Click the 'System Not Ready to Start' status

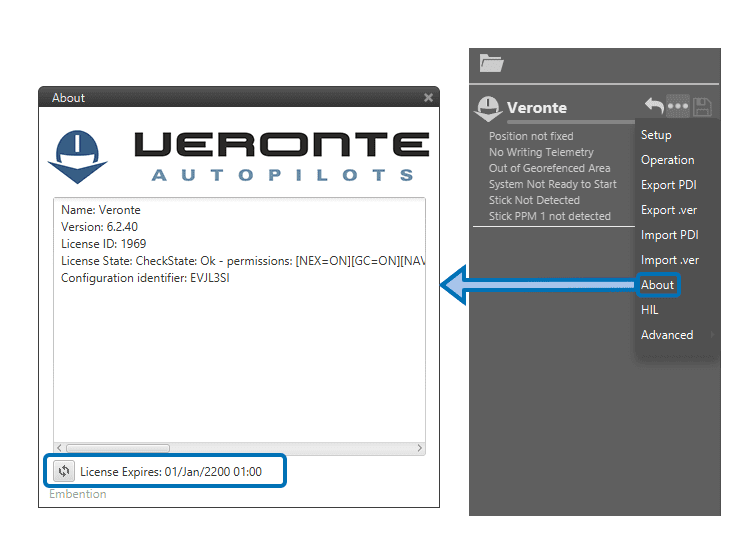point(552,184)
